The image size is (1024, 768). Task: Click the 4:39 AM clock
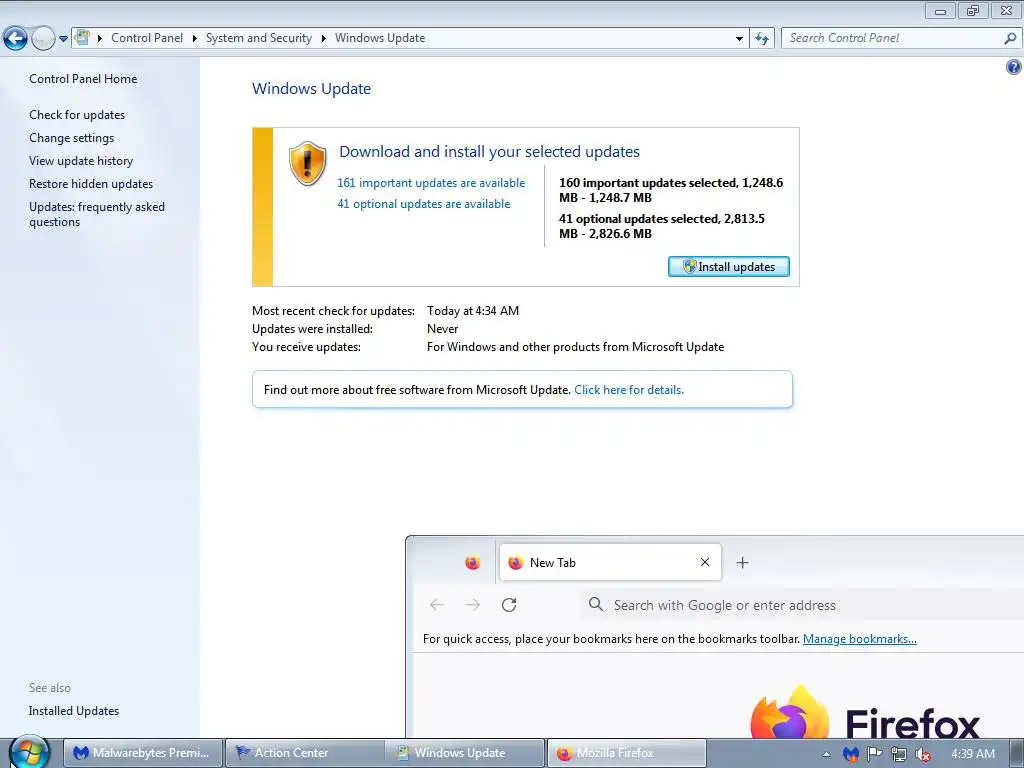pyautogui.click(x=973, y=754)
